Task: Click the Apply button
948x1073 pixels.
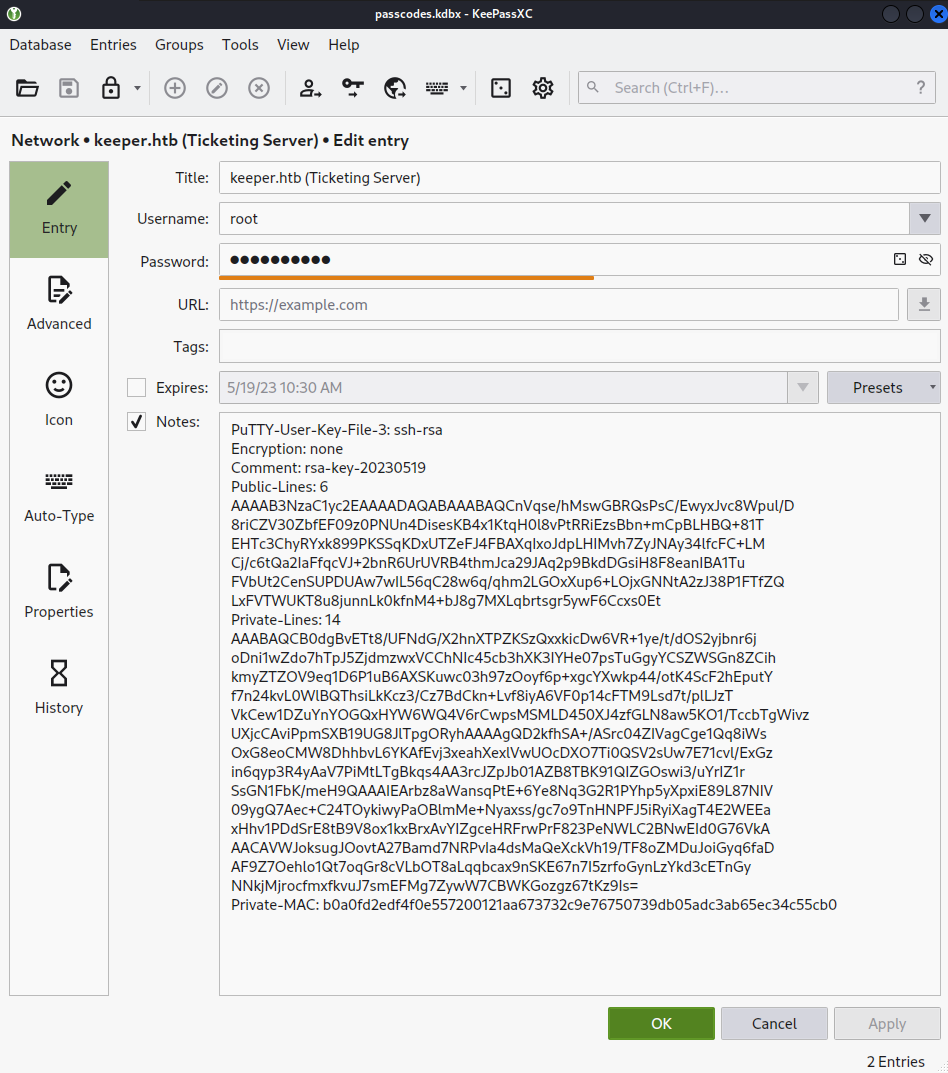Action: click(887, 1024)
